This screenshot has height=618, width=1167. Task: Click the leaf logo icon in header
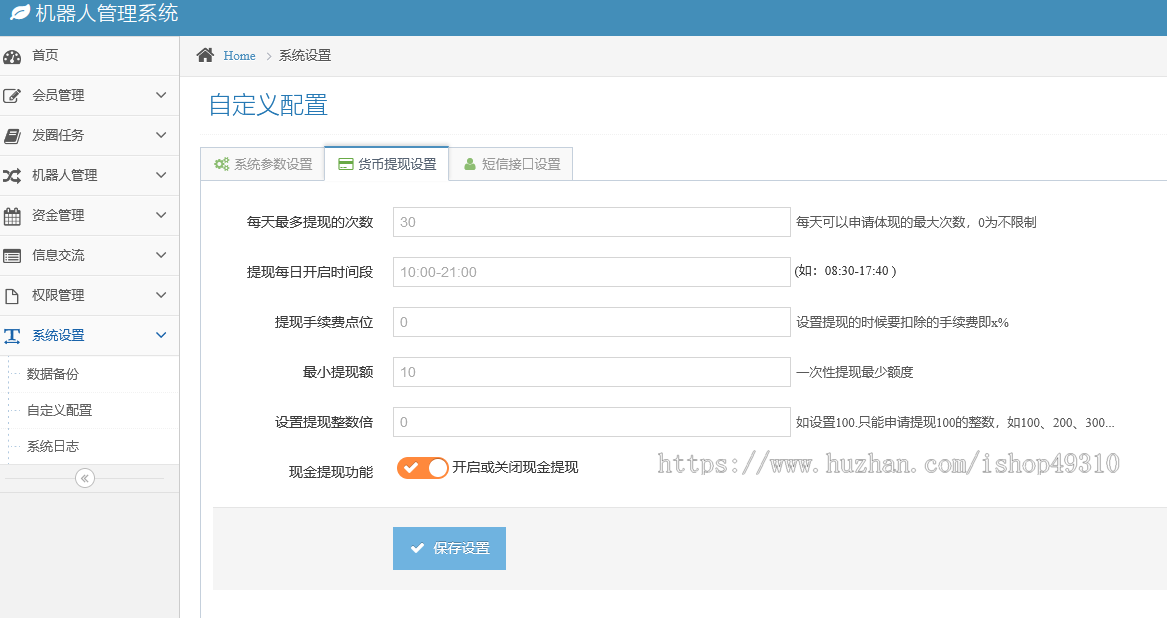click(19, 12)
